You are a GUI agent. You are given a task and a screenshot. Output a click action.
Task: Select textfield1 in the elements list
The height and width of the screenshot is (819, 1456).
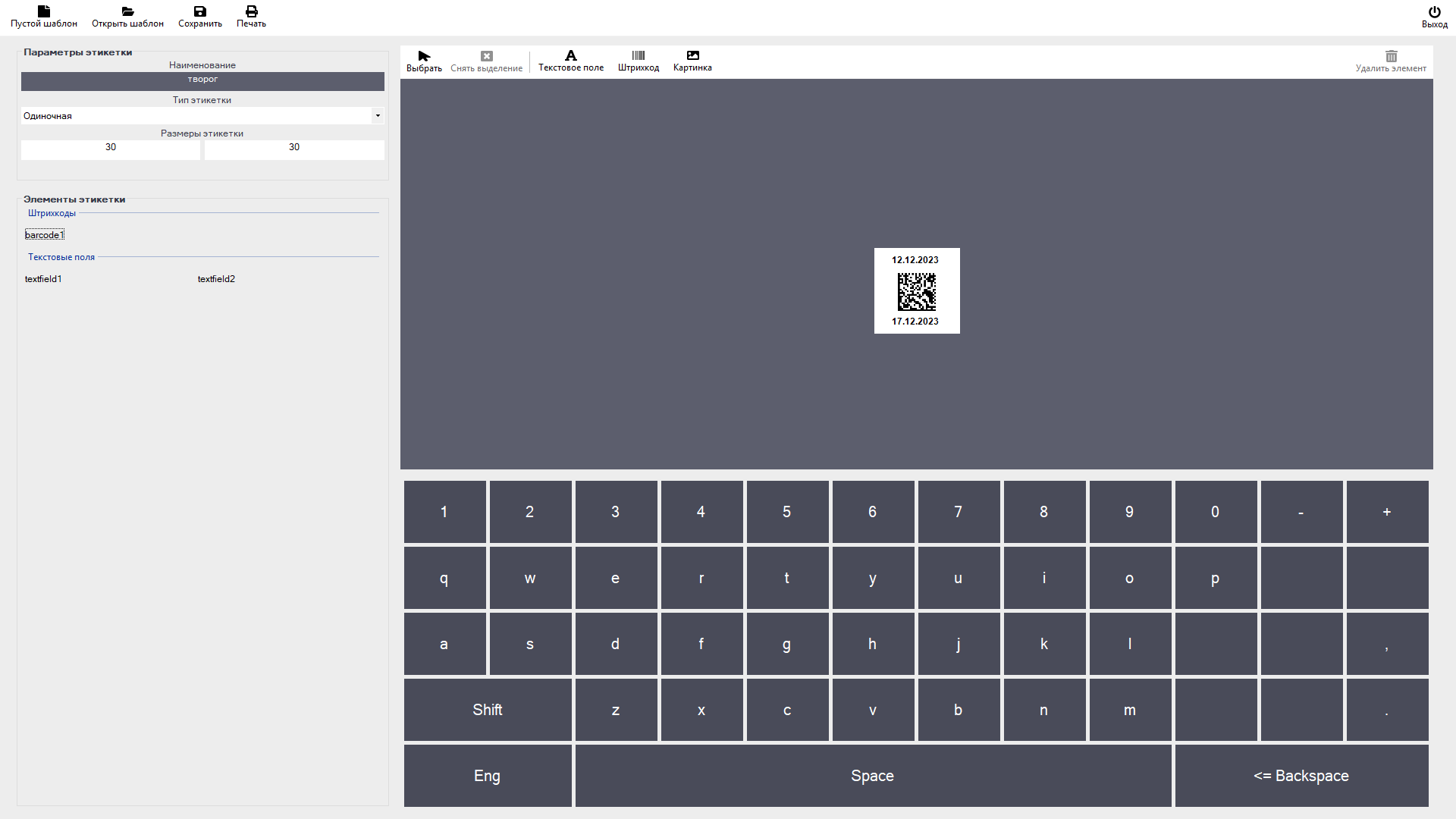coord(43,279)
